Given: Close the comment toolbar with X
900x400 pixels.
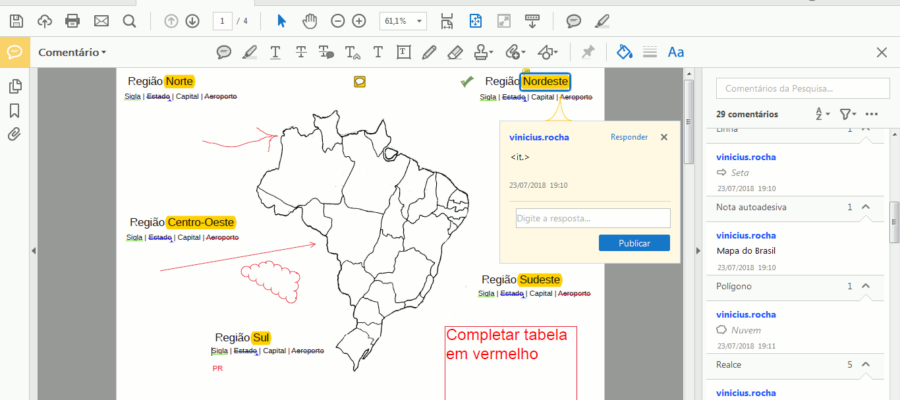Looking at the screenshot, I should click(x=882, y=52).
